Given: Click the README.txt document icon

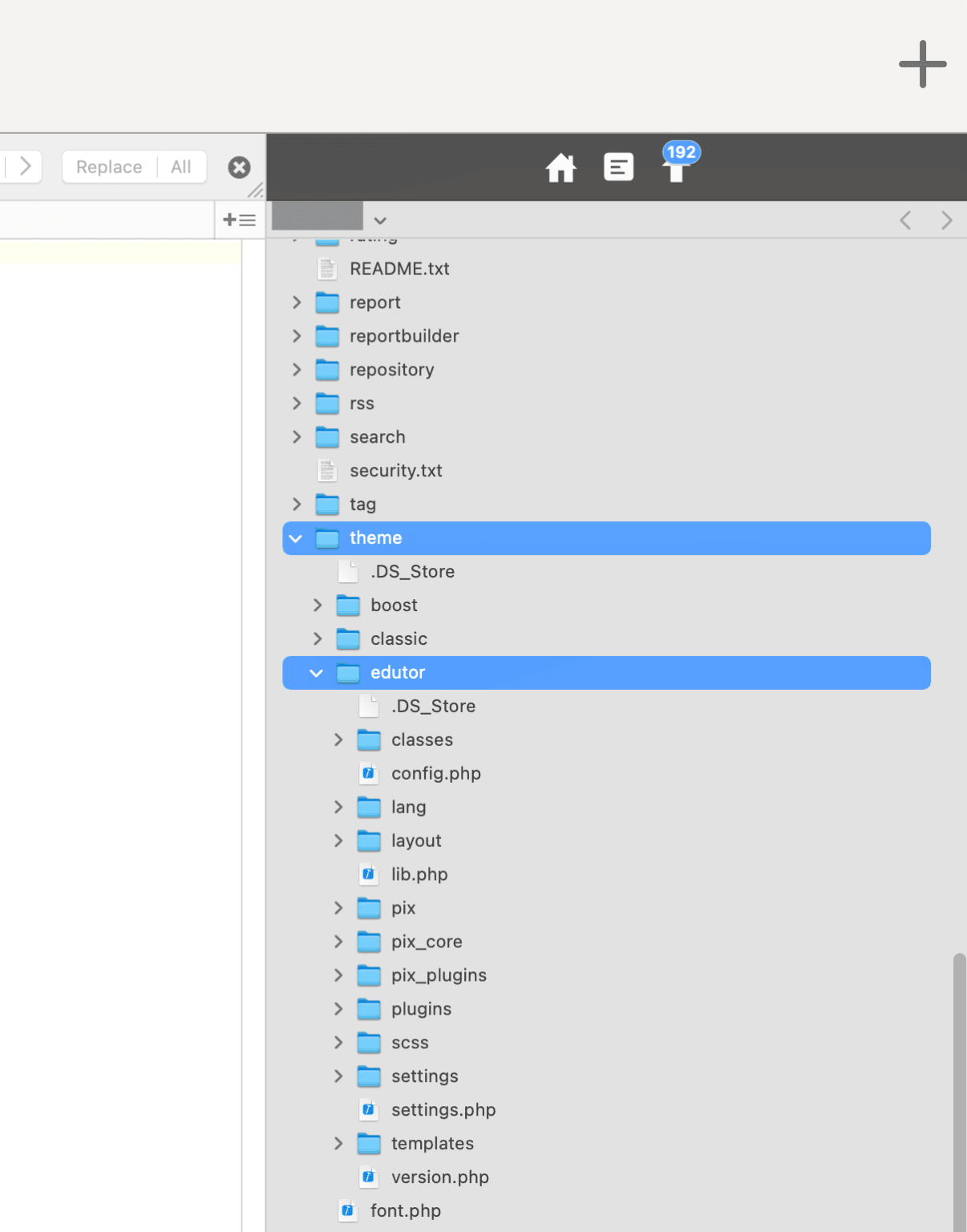Looking at the screenshot, I should click(x=327, y=269).
